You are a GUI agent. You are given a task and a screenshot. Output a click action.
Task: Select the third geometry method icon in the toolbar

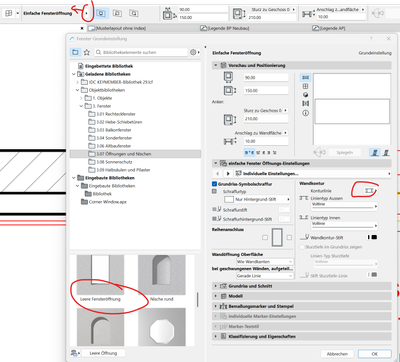point(134,13)
